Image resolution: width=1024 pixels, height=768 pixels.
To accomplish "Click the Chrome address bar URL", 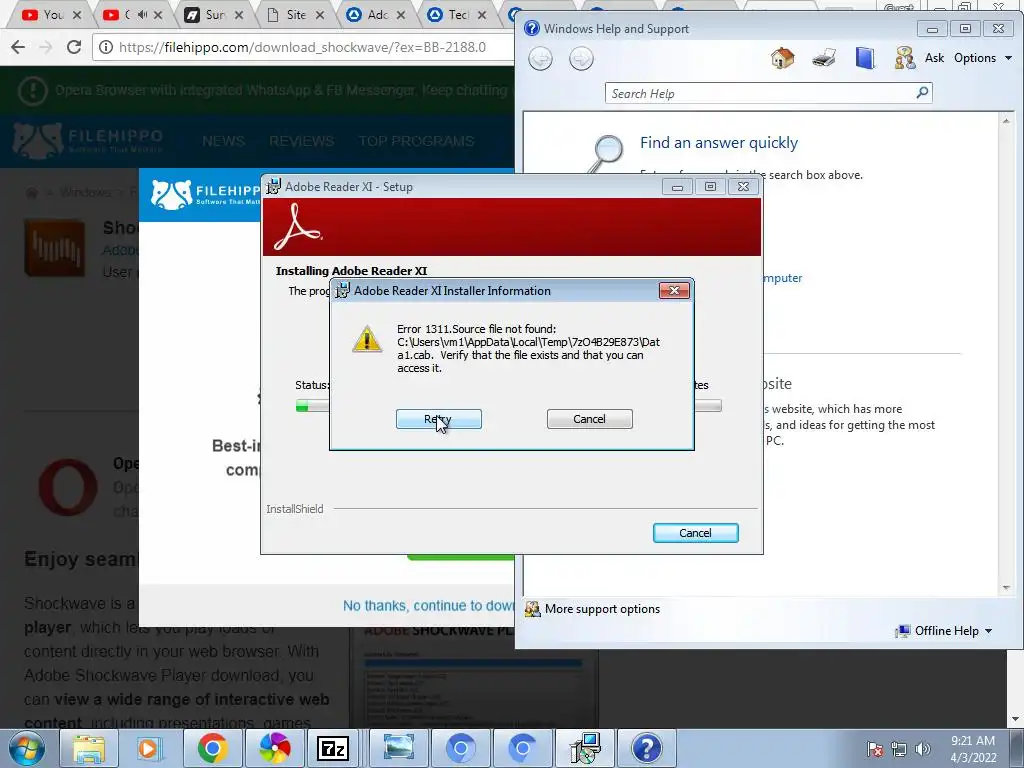I will (302, 48).
